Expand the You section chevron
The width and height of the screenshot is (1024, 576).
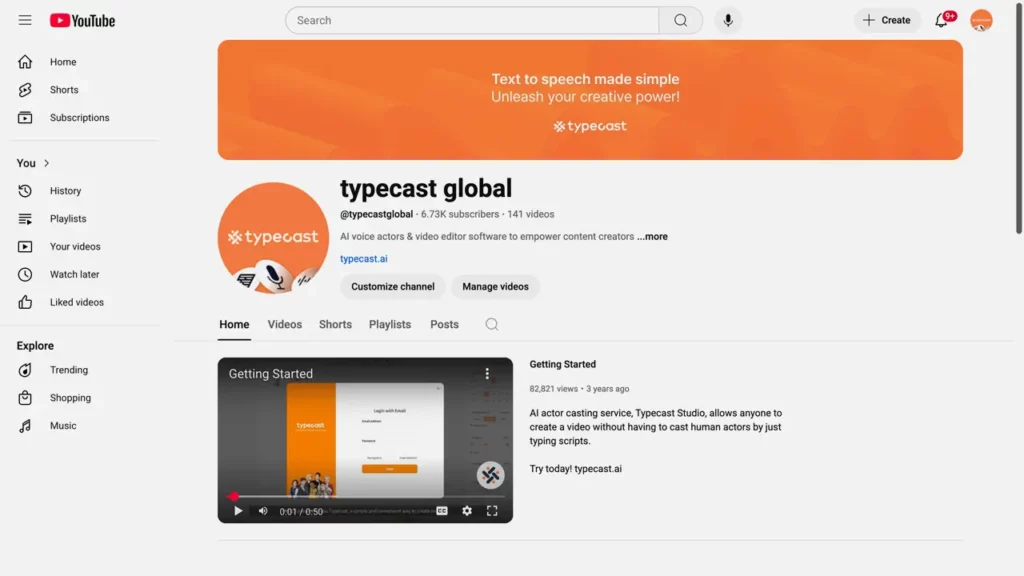click(x=46, y=163)
